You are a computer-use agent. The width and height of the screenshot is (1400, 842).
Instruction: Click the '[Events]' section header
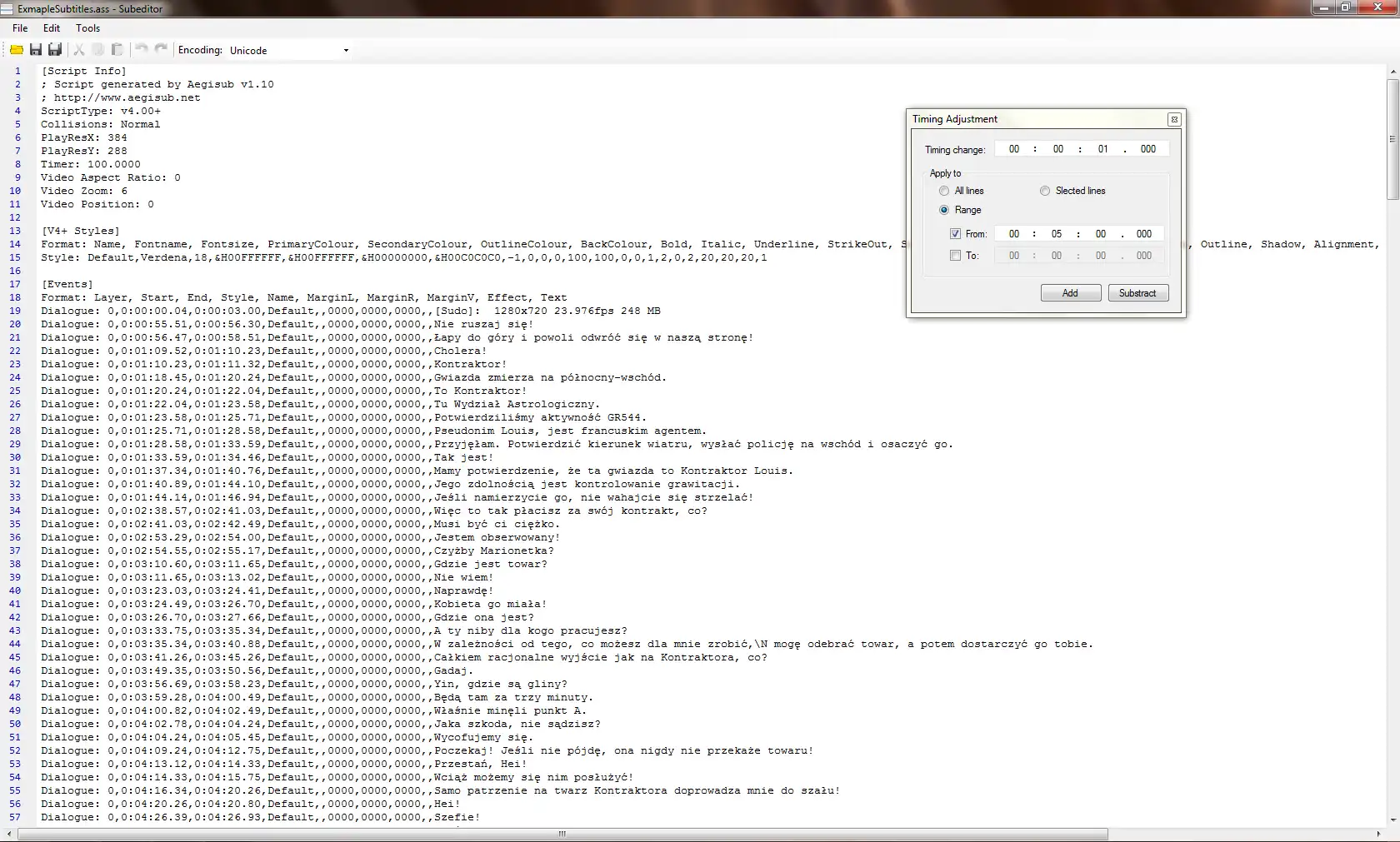[67, 285]
